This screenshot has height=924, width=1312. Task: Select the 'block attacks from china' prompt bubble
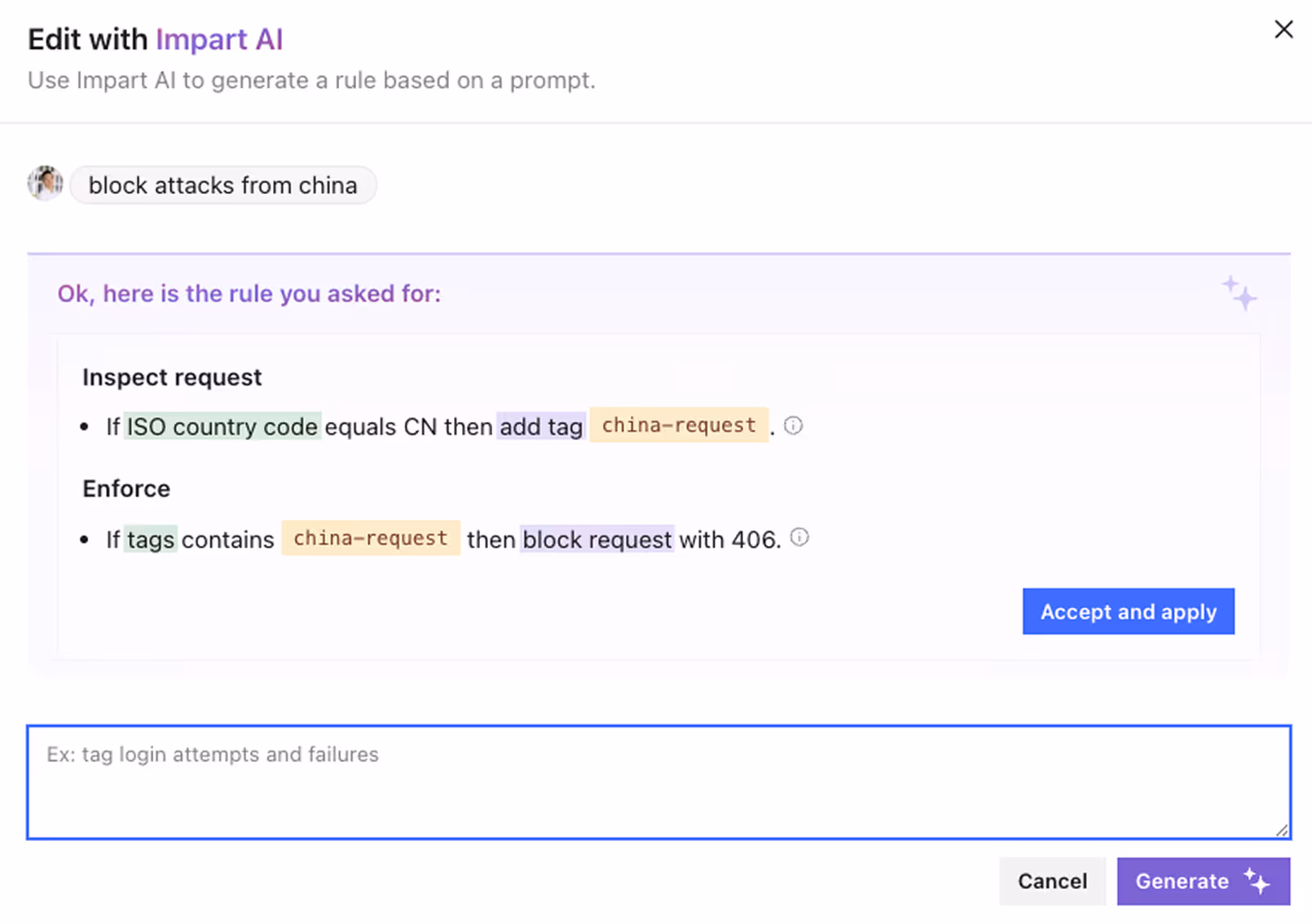[x=222, y=185]
